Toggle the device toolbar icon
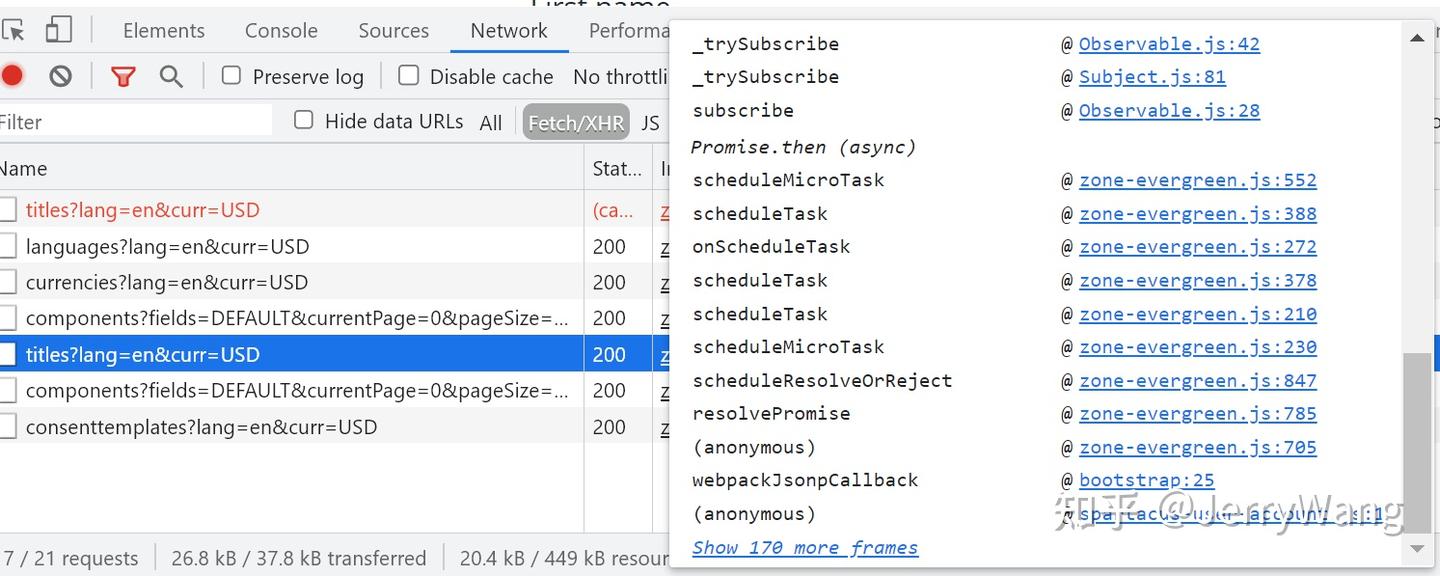This screenshot has height=576, width=1440. (59, 30)
